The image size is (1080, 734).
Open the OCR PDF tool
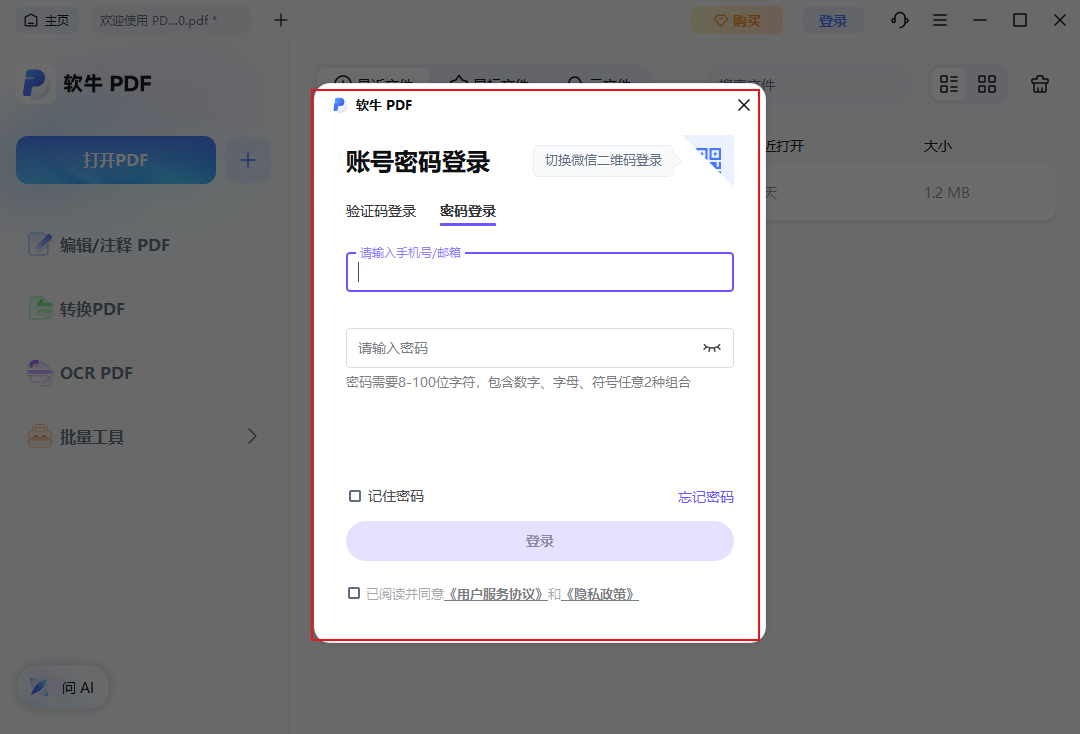(x=80, y=373)
